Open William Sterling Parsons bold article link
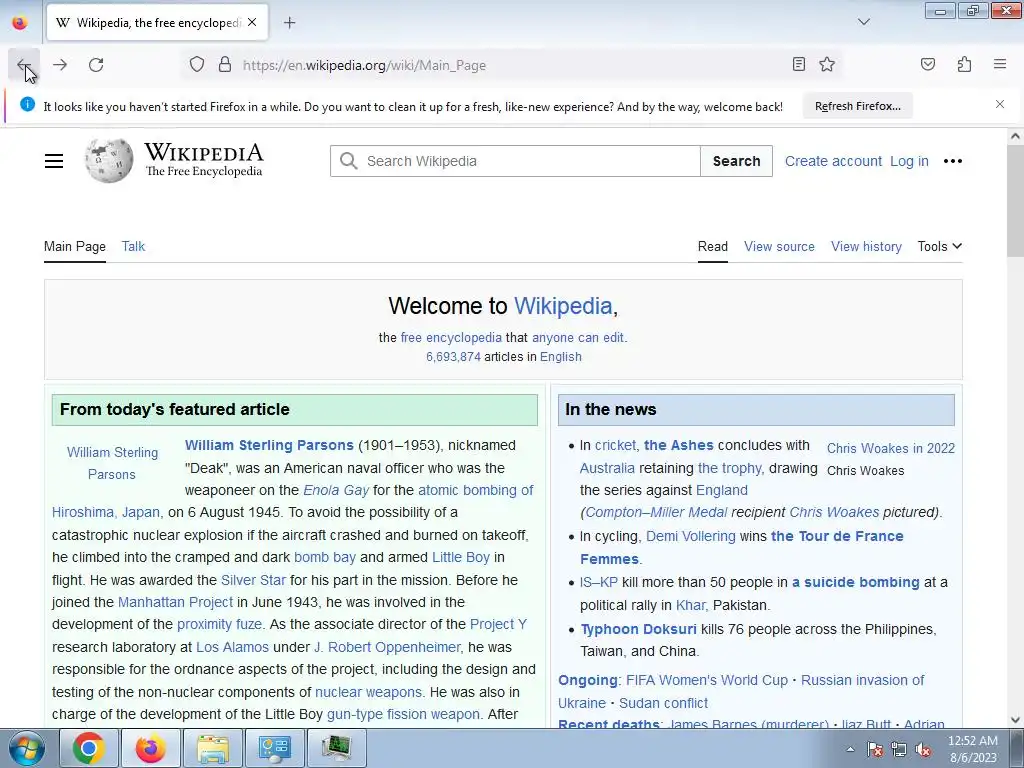Screen dimensions: 1024x768 (x=269, y=445)
